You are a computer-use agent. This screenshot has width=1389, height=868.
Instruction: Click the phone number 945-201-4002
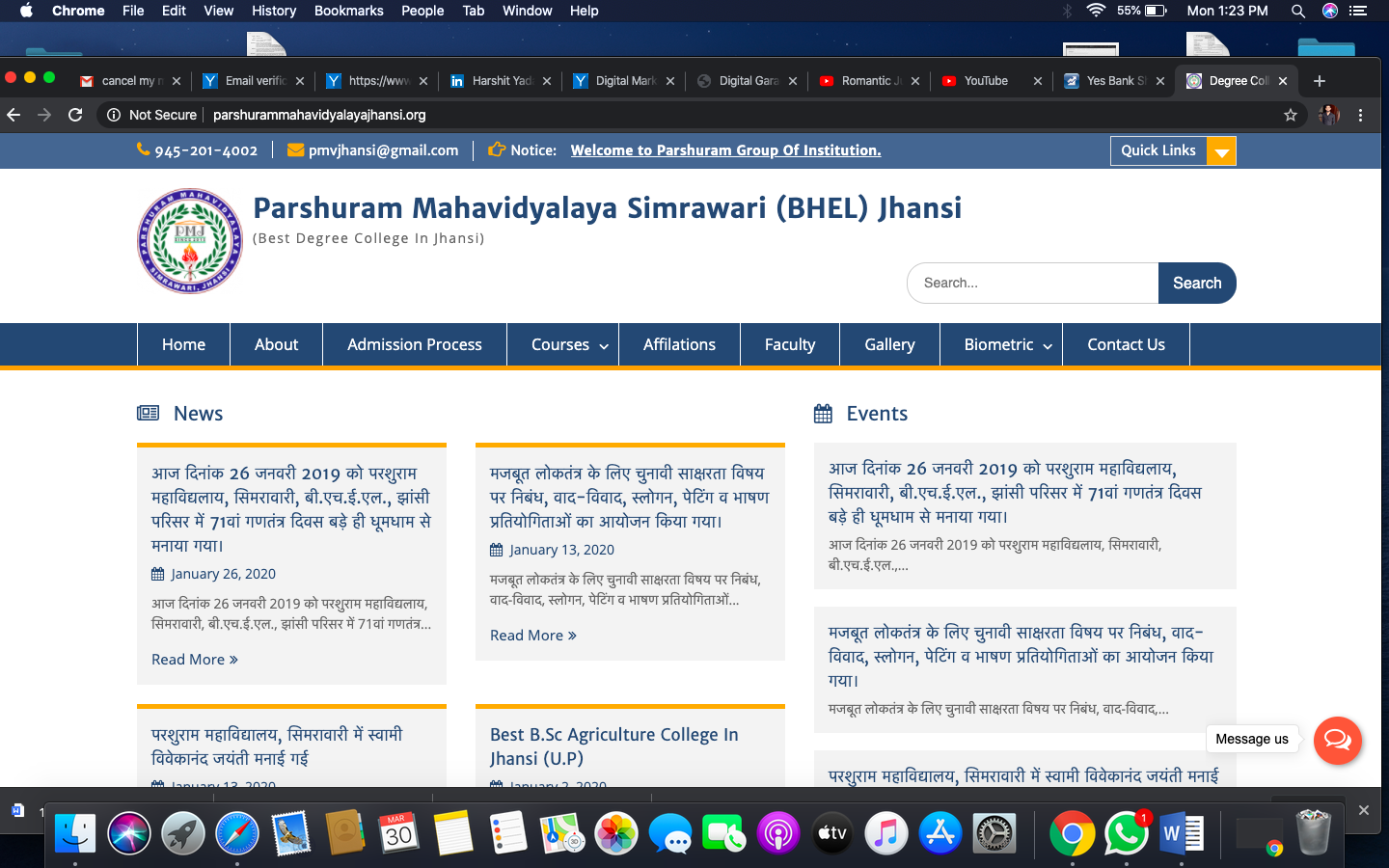pos(205,150)
